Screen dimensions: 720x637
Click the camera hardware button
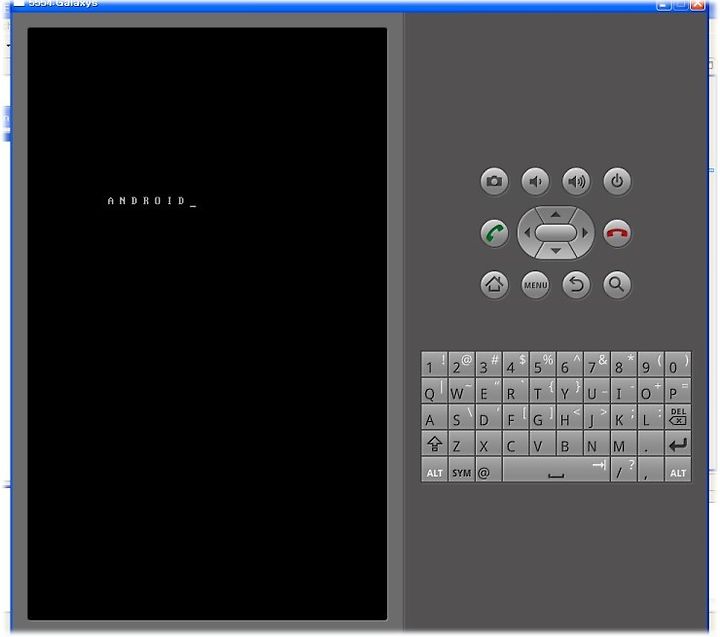[x=494, y=181]
